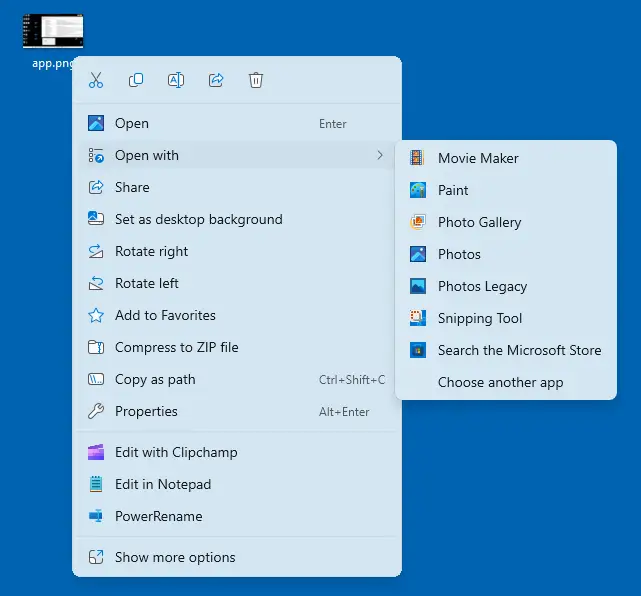Select Search the Microsoft Store
641x596 pixels.
[x=506, y=350]
